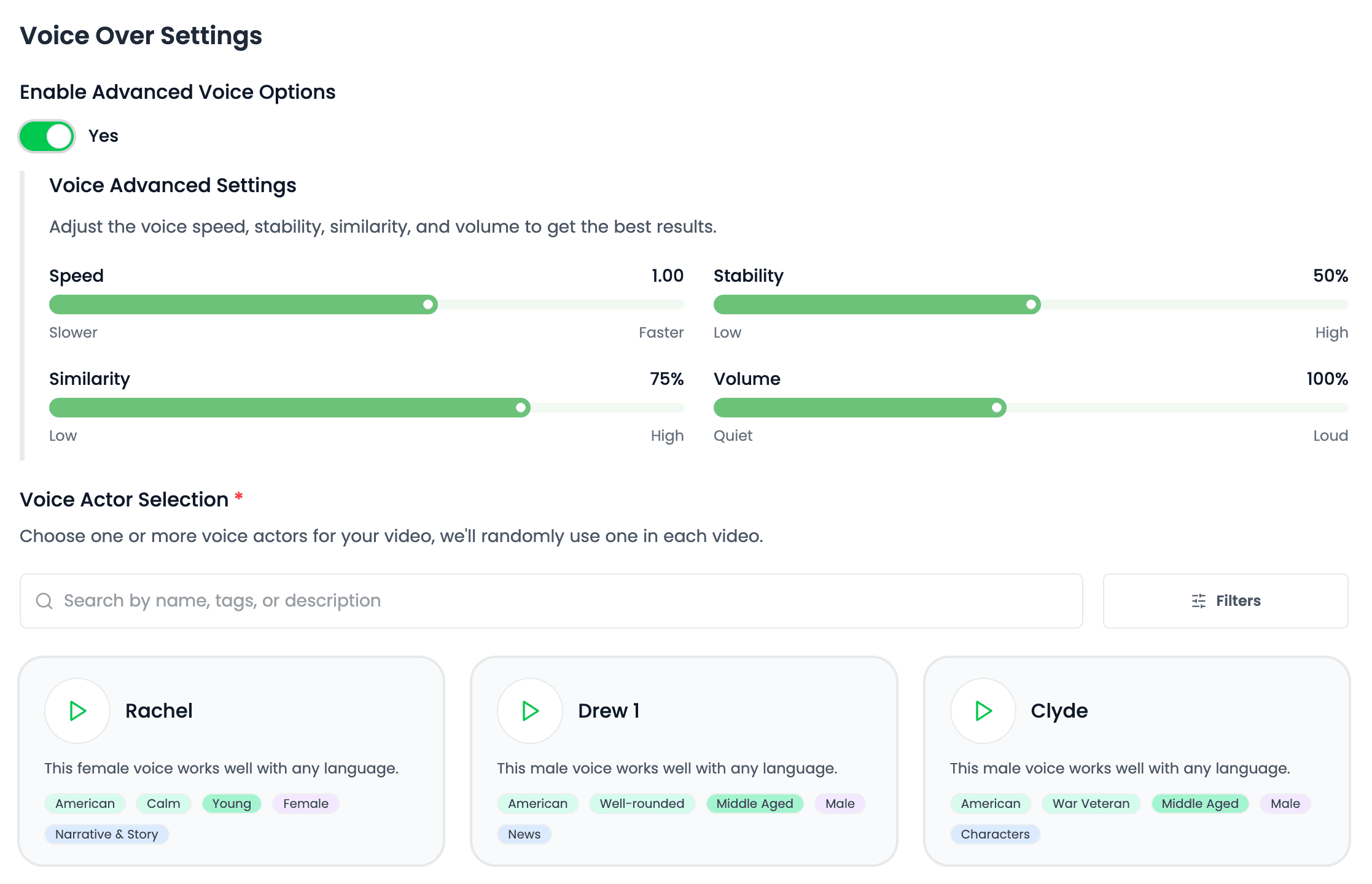Click the Quiet label
This screenshot has width=1372, height=884.
click(733, 435)
